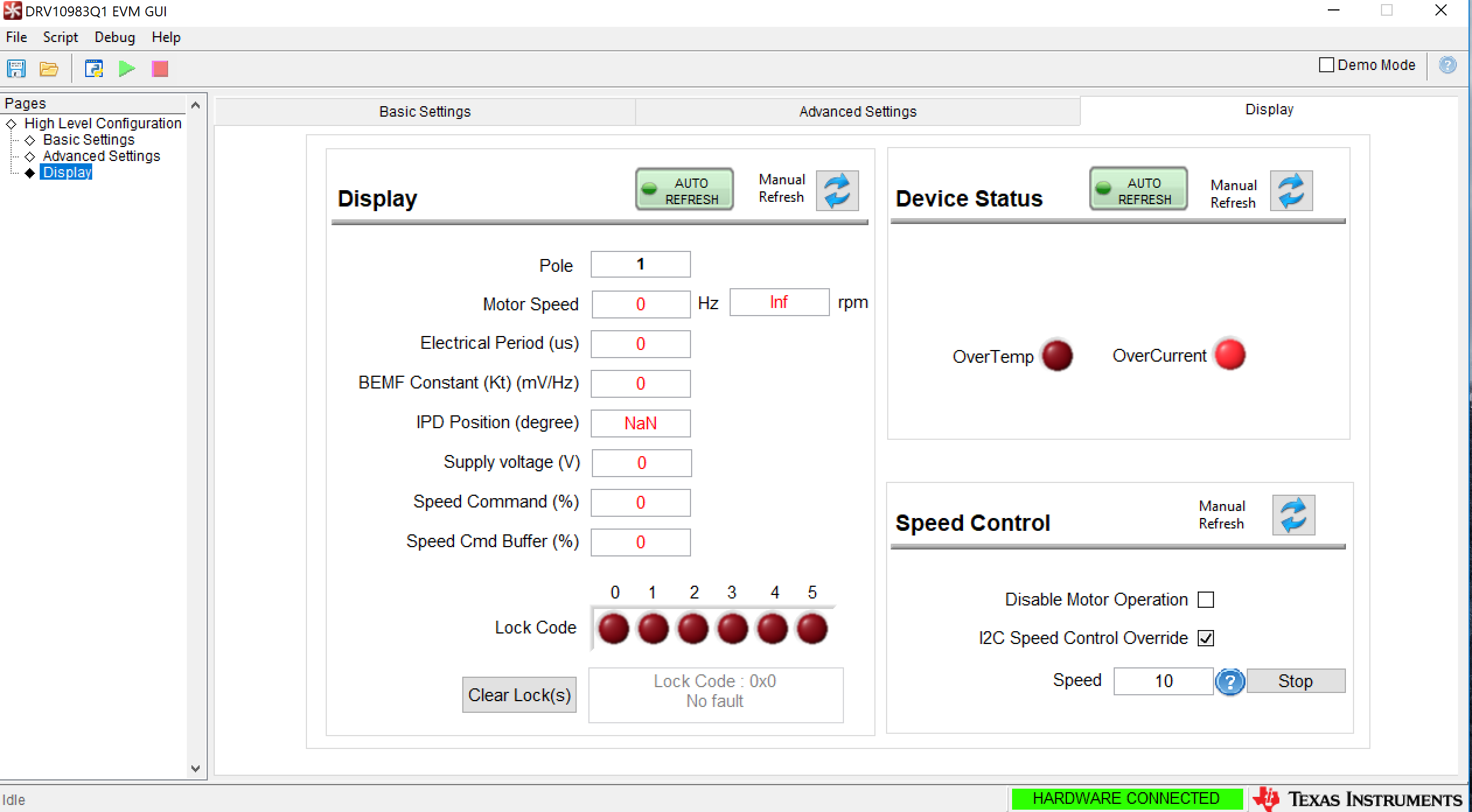Enable the Demo Mode checkbox
Image resolution: width=1472 pixels, height=812 pixels.
pyautogui.click(x=1327, y=65)
